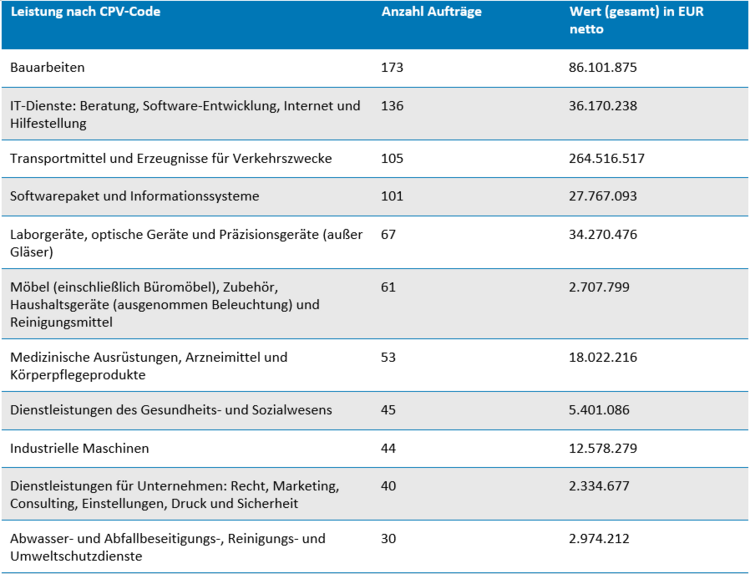Image resolution: width=750 pixels, height=574 pixels.
Task: Click 'Dienstleistungen des Gesundheits- und Sozialwesens' cell
Action: 170,410
